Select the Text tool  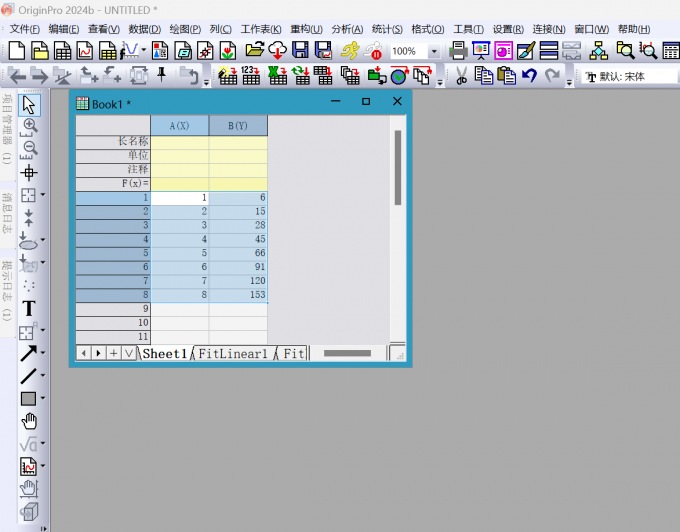[29, 309]
